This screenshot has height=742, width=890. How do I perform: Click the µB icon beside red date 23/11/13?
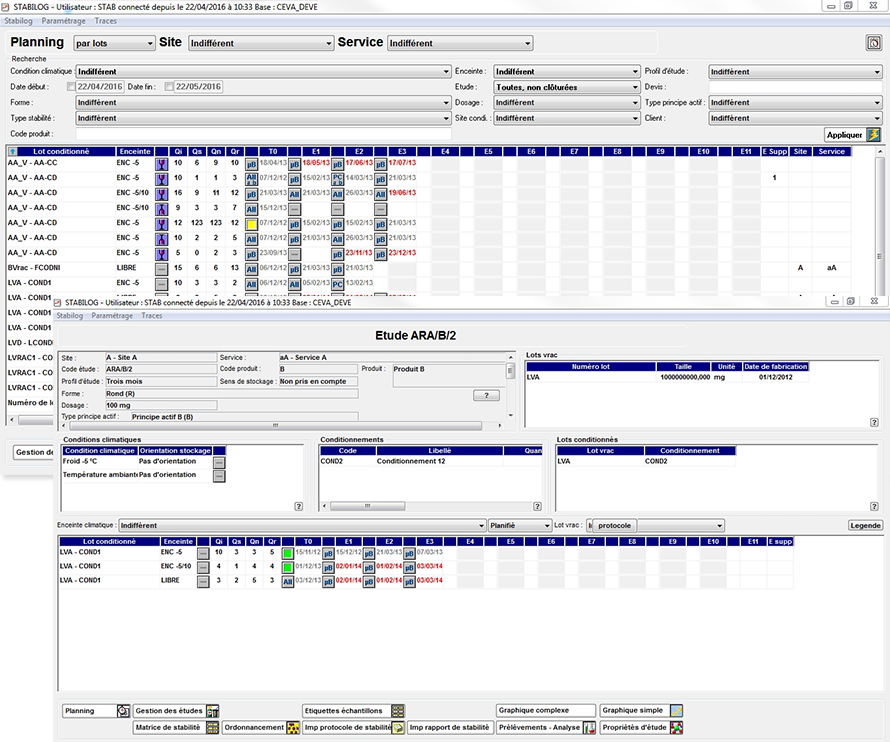click(x=338, y=254)
